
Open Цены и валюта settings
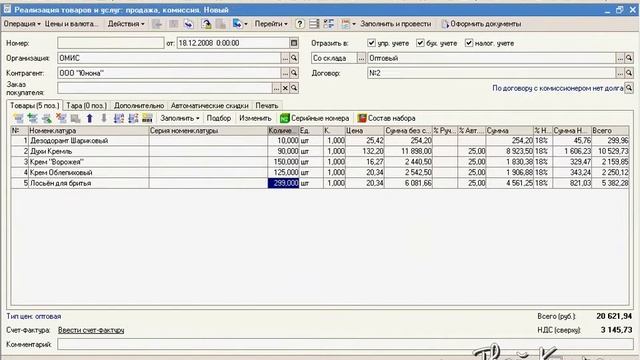pyautogui.click(x=71, y=24)
